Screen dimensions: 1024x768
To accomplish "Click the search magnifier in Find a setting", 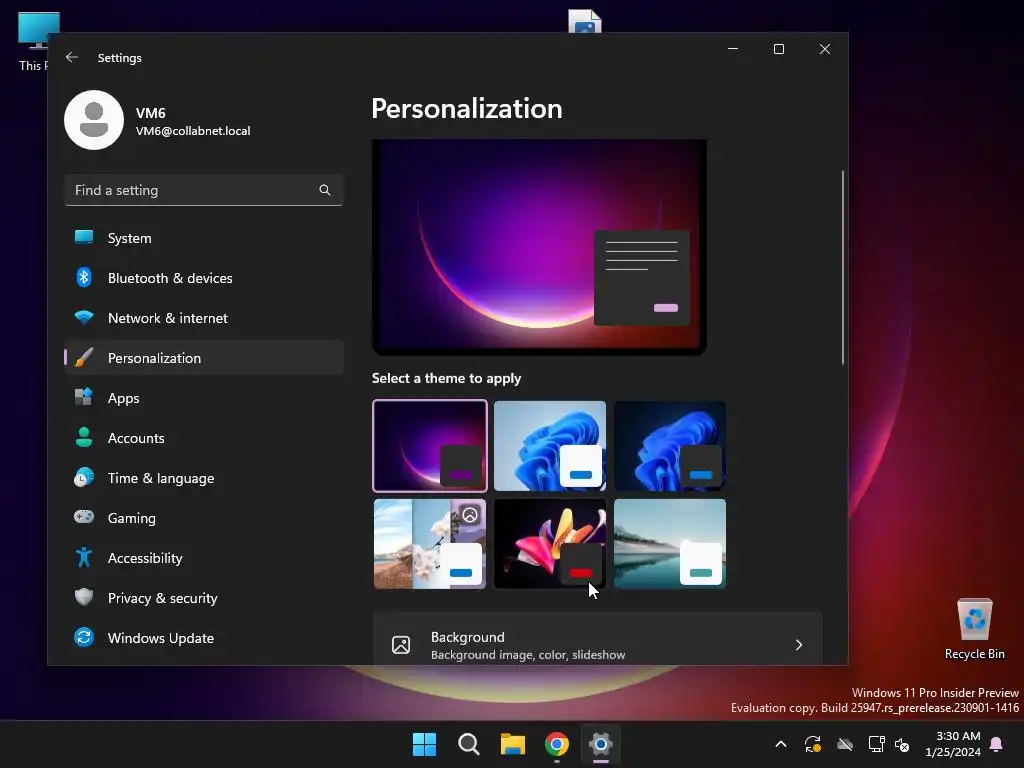I will (x=325, y=190).
